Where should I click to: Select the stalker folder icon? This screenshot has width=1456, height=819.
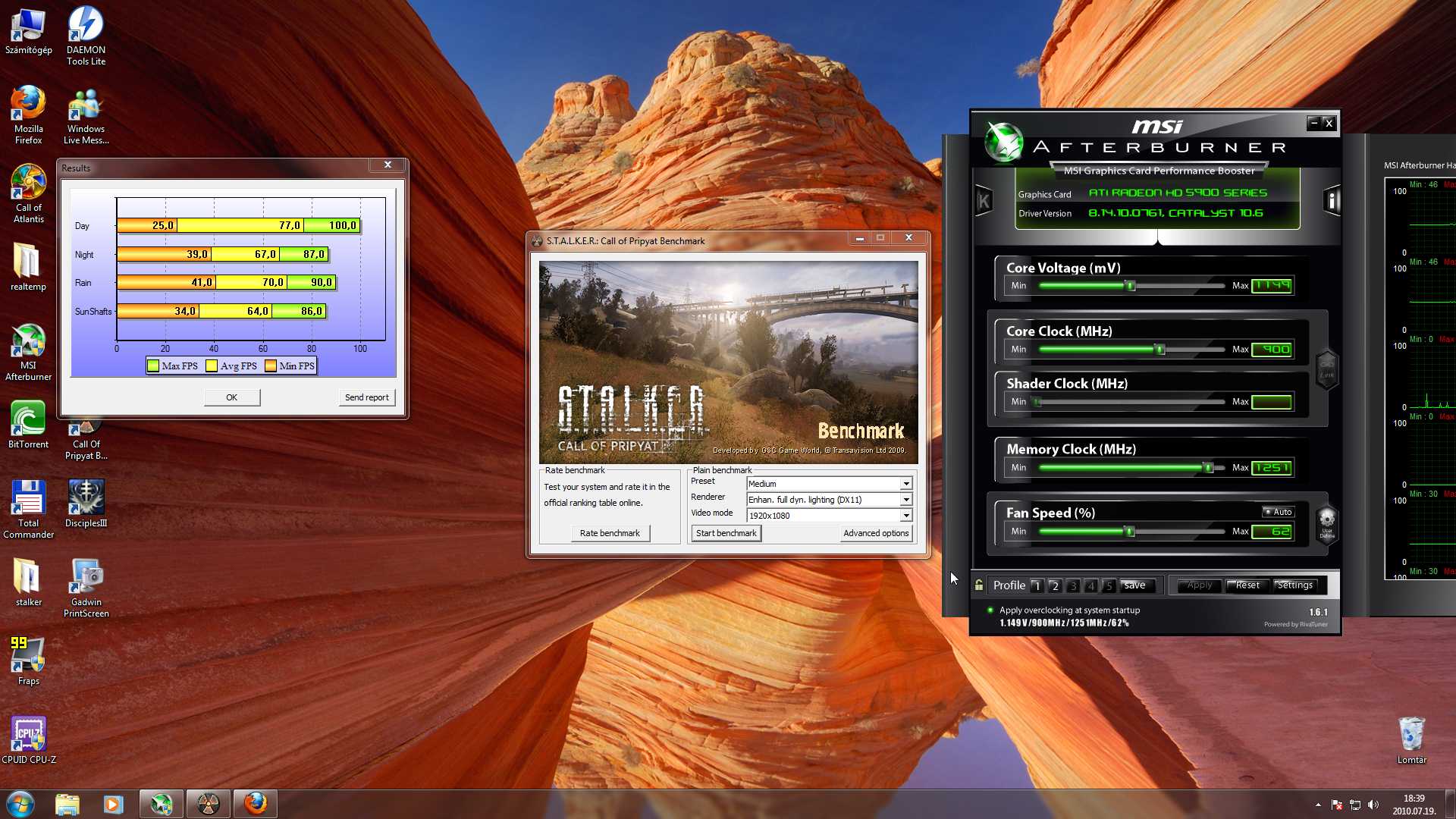[x=29, y=582]
